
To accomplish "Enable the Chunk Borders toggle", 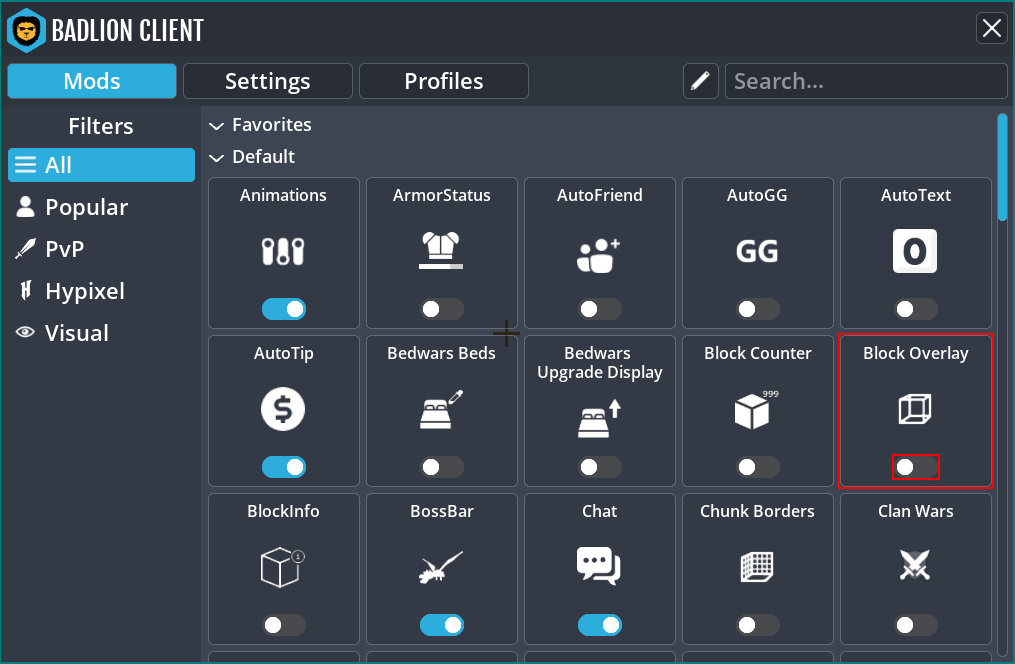I will click(x=757, y=625).
